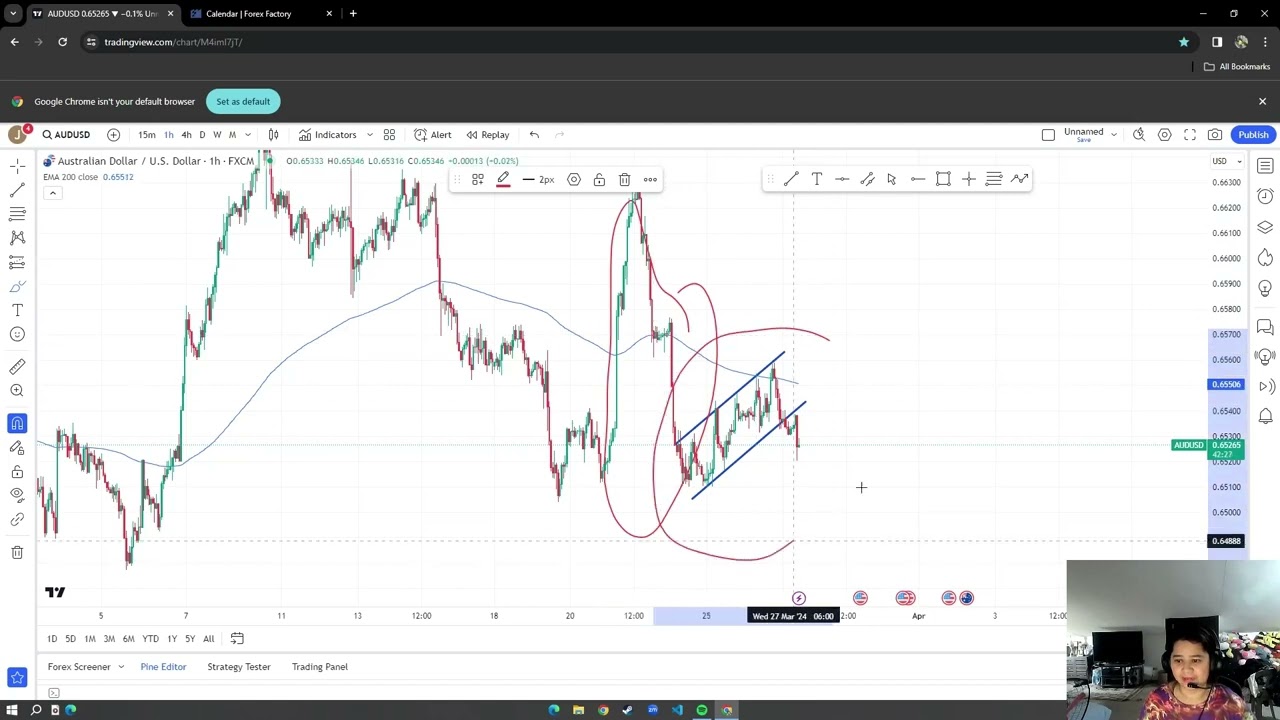Switch to Pine Editor tab
This screenshot has width=1280, height=720.
click(163, 667)
